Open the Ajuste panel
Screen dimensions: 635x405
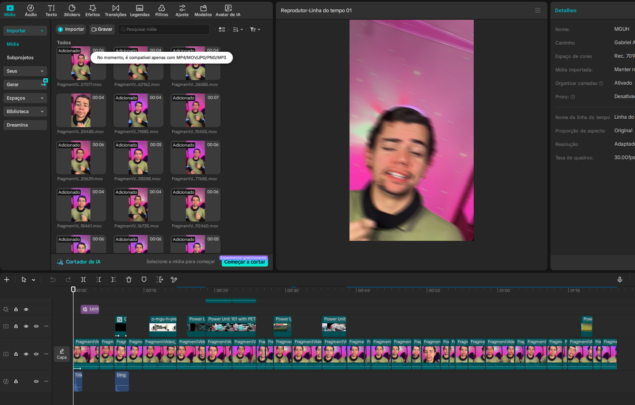182,11
